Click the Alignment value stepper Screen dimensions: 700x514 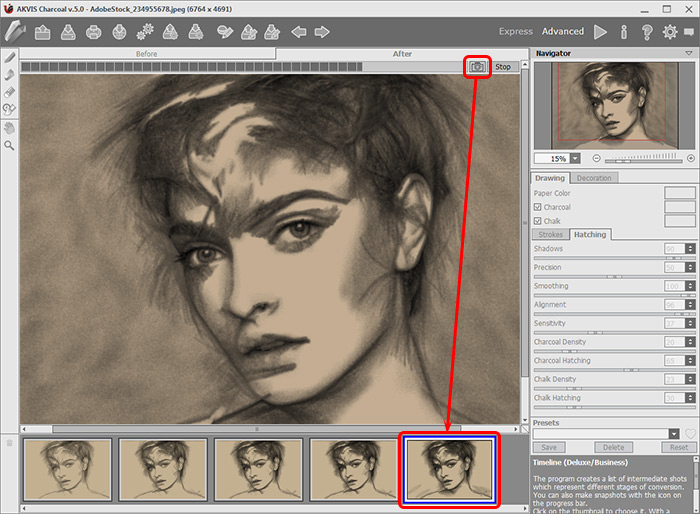[x=690, y=305]
